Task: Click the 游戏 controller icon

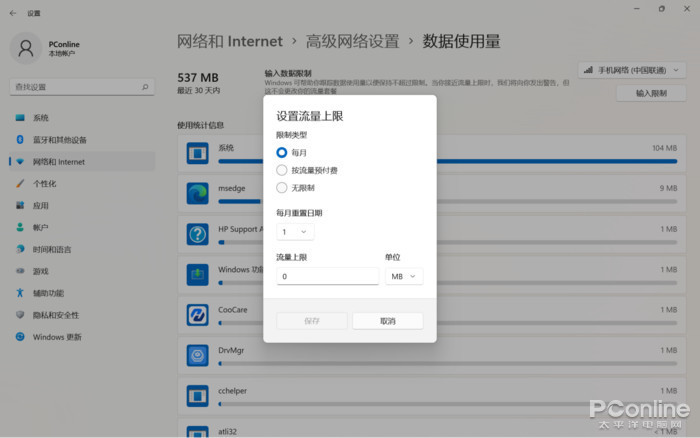Action: (20, 271)
